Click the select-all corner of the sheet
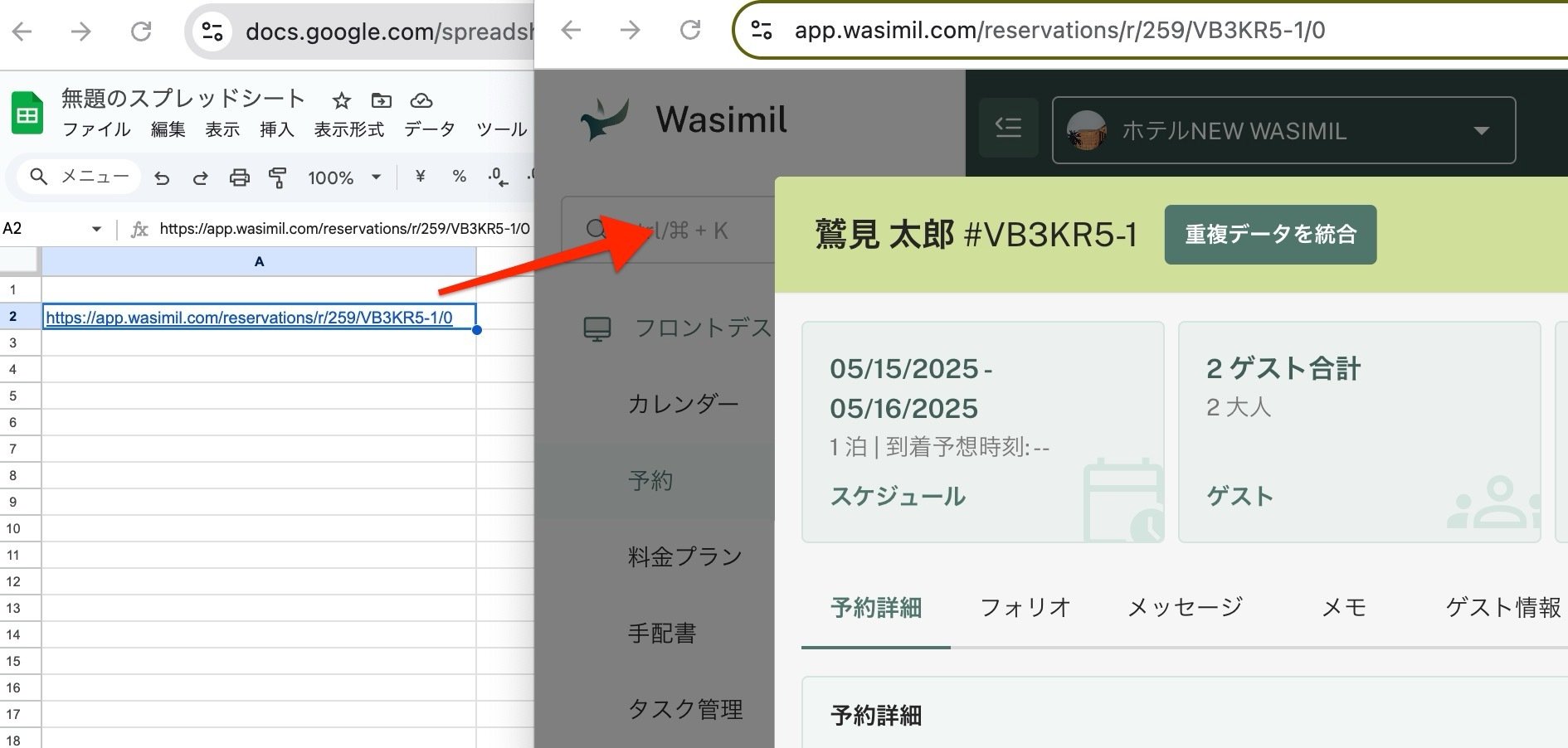The height and width of the screenshot is (748, 1568). [x=19, y=261]
